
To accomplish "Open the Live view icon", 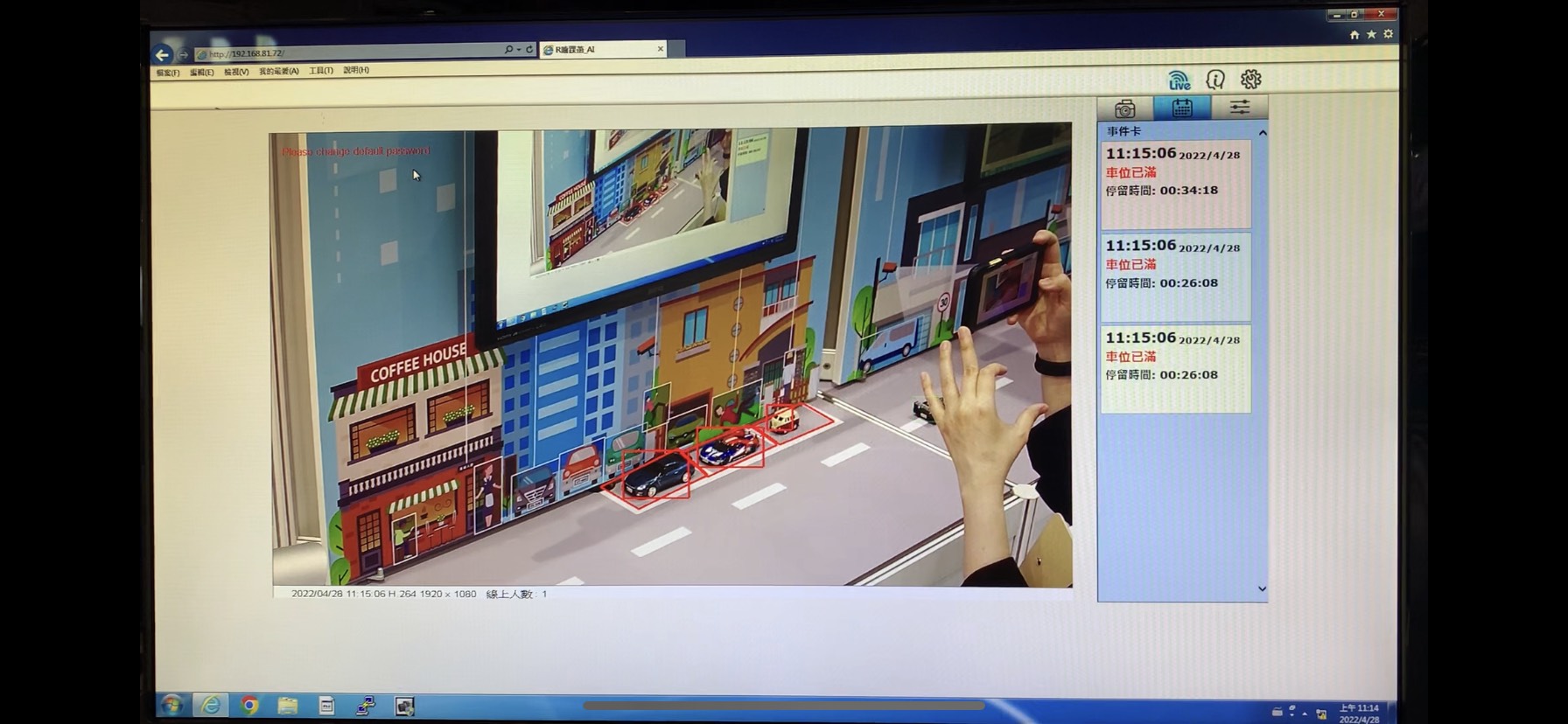I will click(x=1179, y=80).
